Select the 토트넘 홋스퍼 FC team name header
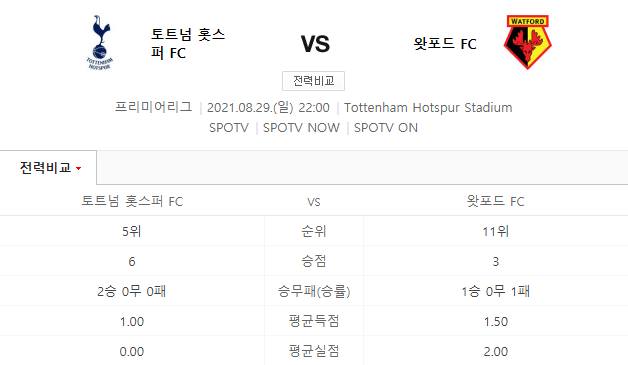This screenshot has width=628, height=365. [188, 44]
